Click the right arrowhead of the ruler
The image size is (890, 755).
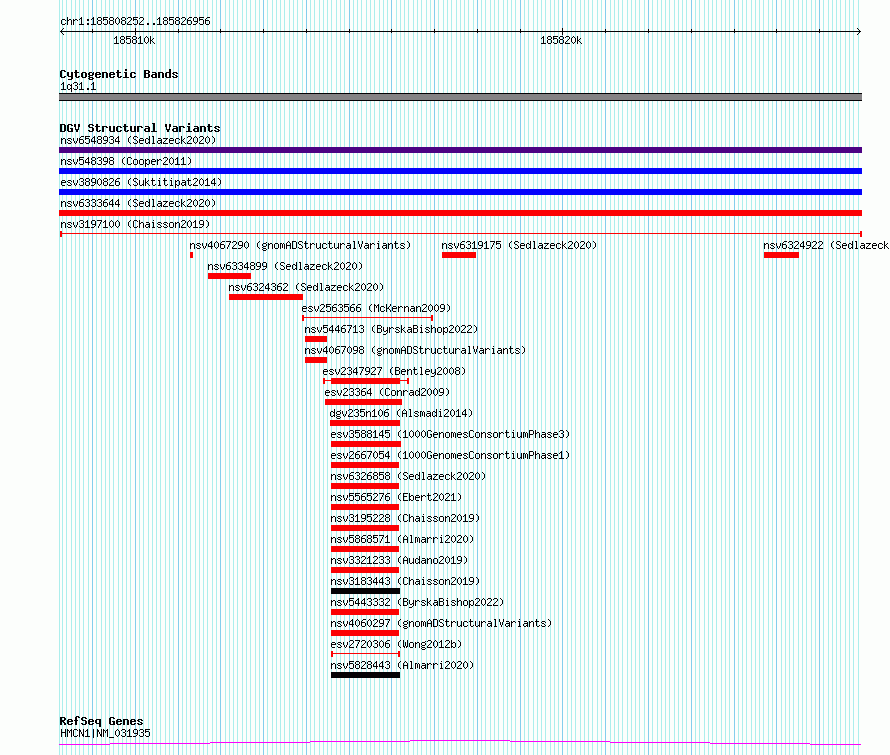(x=859, y=32)
